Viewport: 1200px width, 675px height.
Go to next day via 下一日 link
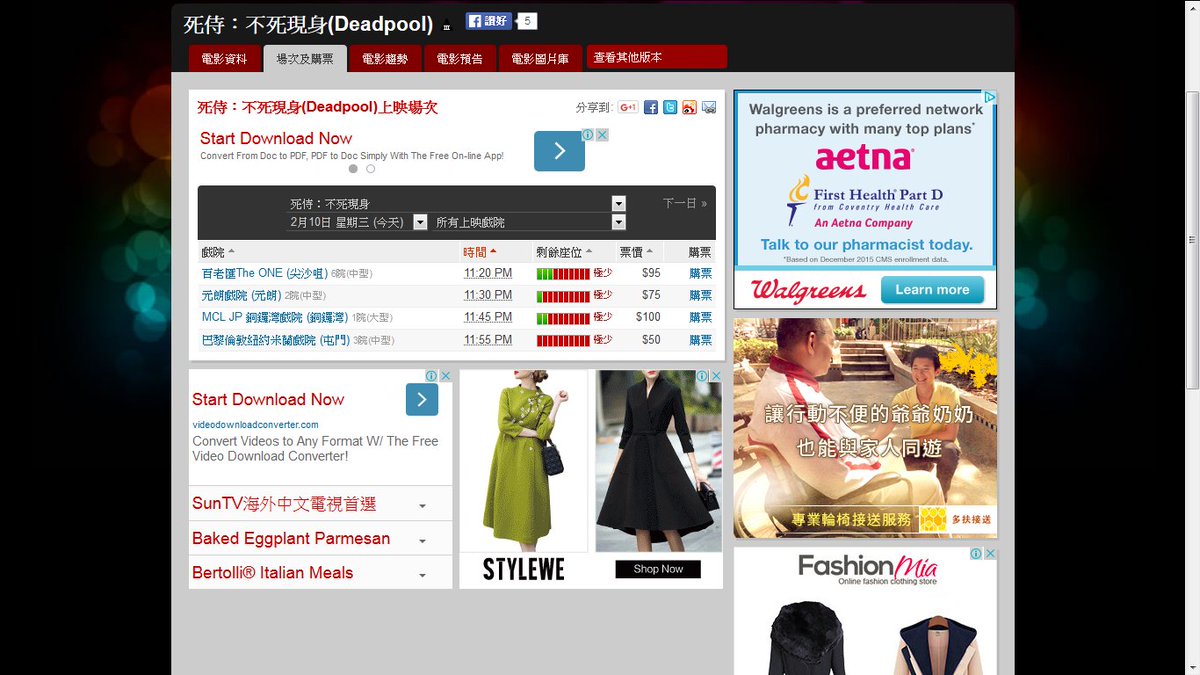685,203
